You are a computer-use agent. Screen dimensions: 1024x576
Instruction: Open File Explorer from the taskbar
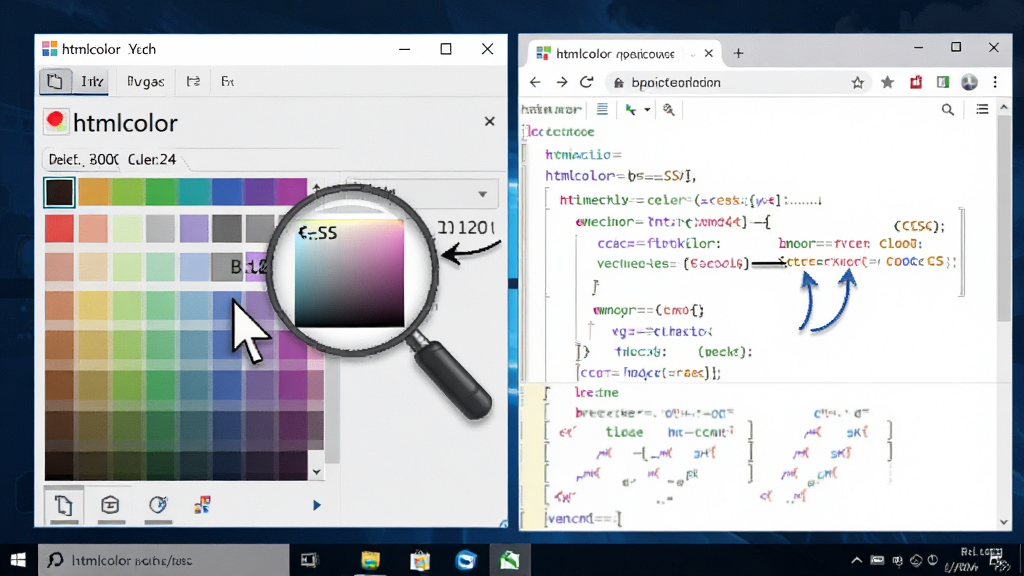coord(370,560)
